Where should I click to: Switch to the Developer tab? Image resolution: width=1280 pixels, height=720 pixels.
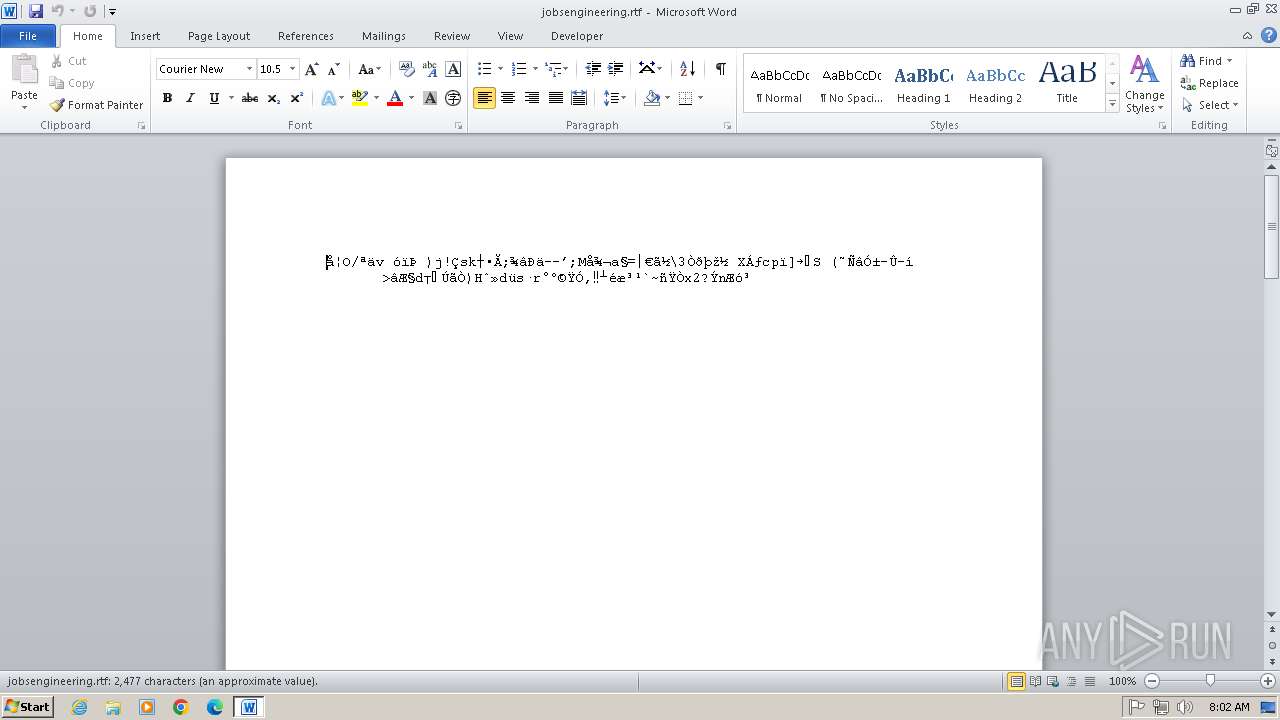tap(577, 36)
